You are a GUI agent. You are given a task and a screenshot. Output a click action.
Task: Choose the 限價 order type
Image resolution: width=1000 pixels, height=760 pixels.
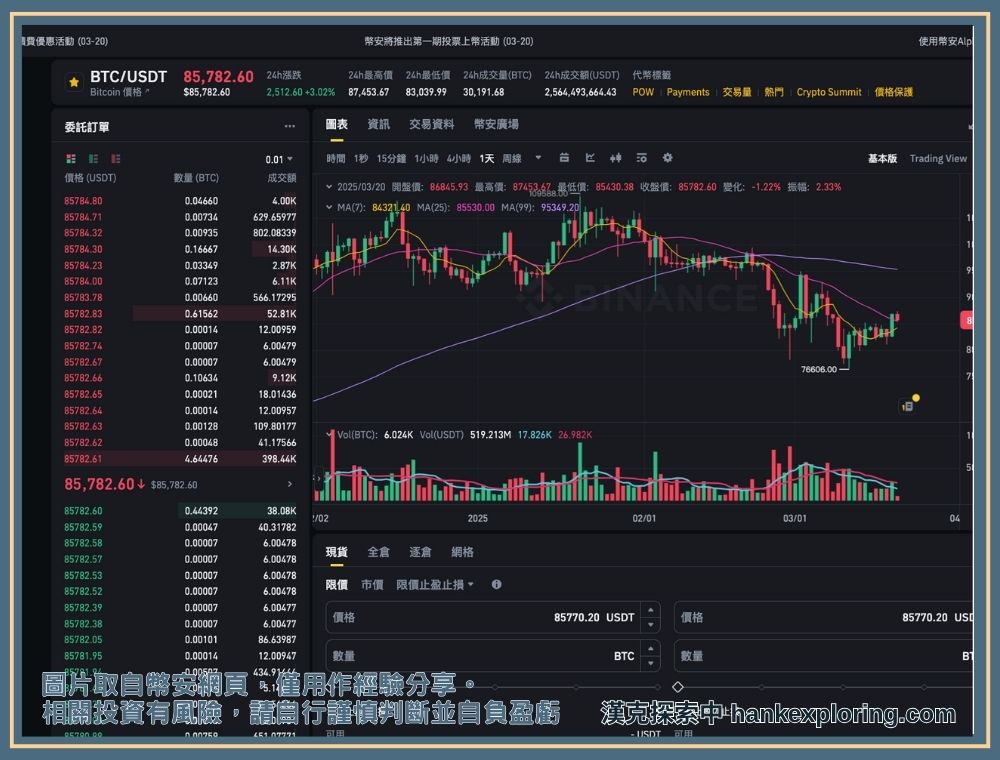pos(337,585)
